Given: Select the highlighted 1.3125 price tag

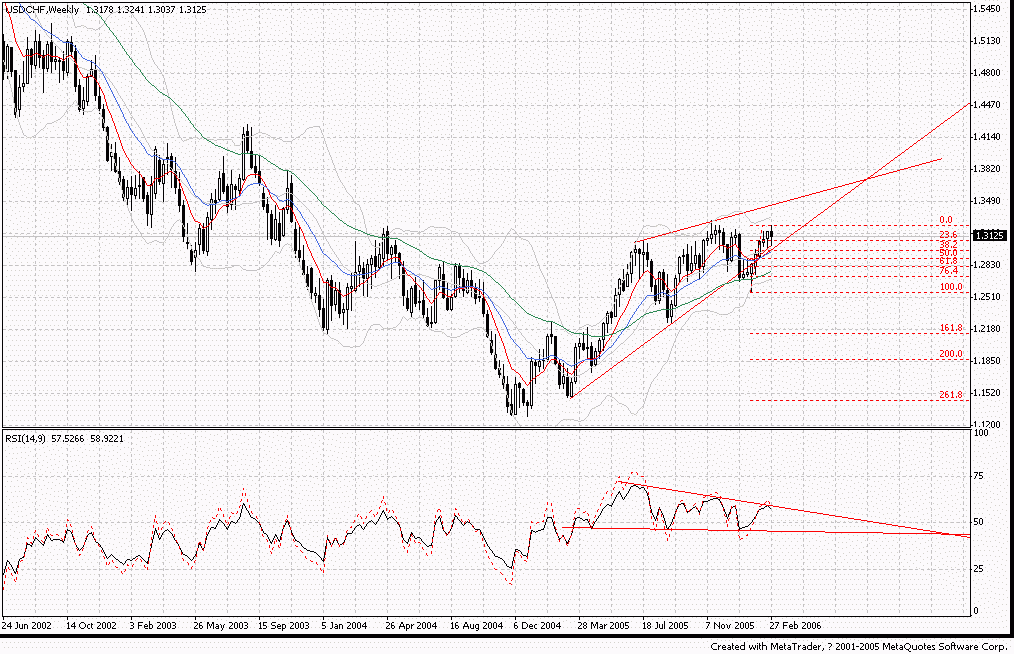Looking at the screenshot, I should (x=992, y=233).
